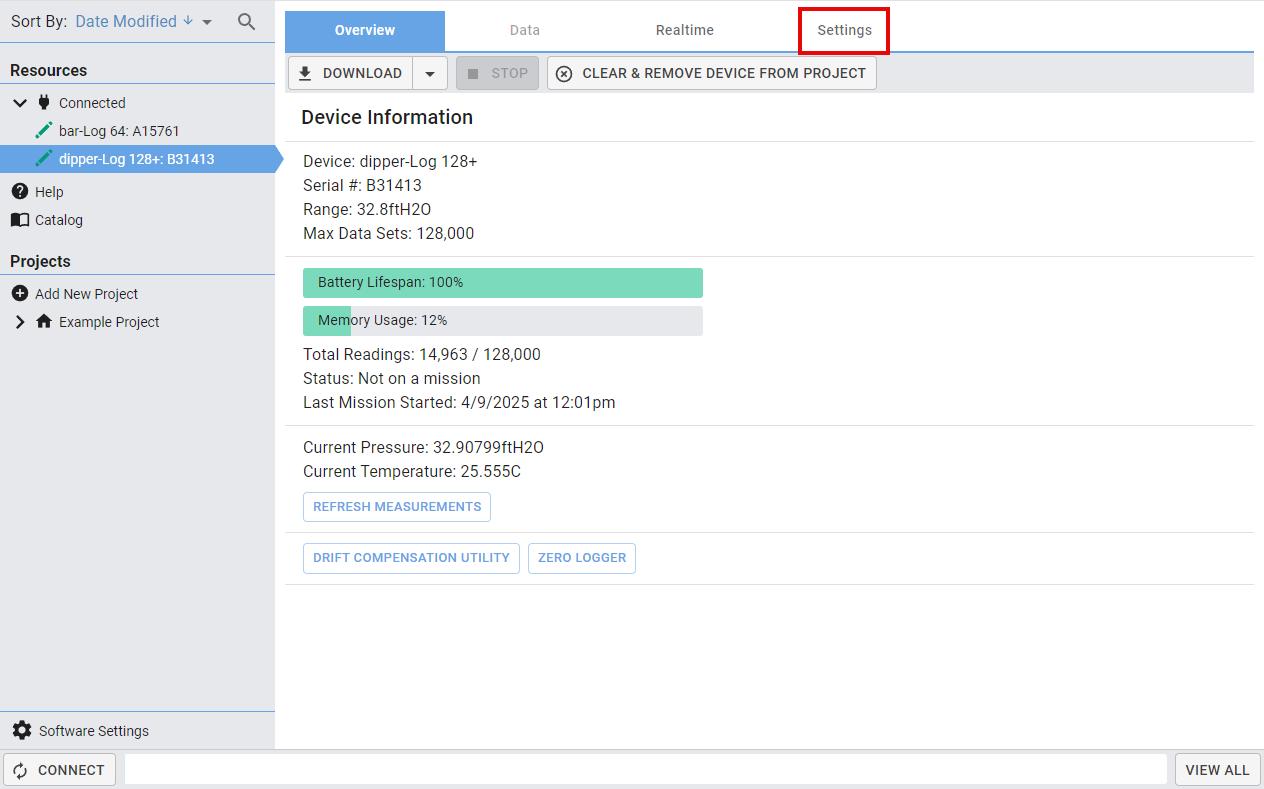Click the Memory Usage progress bar
Viewport: 1264px width, 789px height.
503,321
